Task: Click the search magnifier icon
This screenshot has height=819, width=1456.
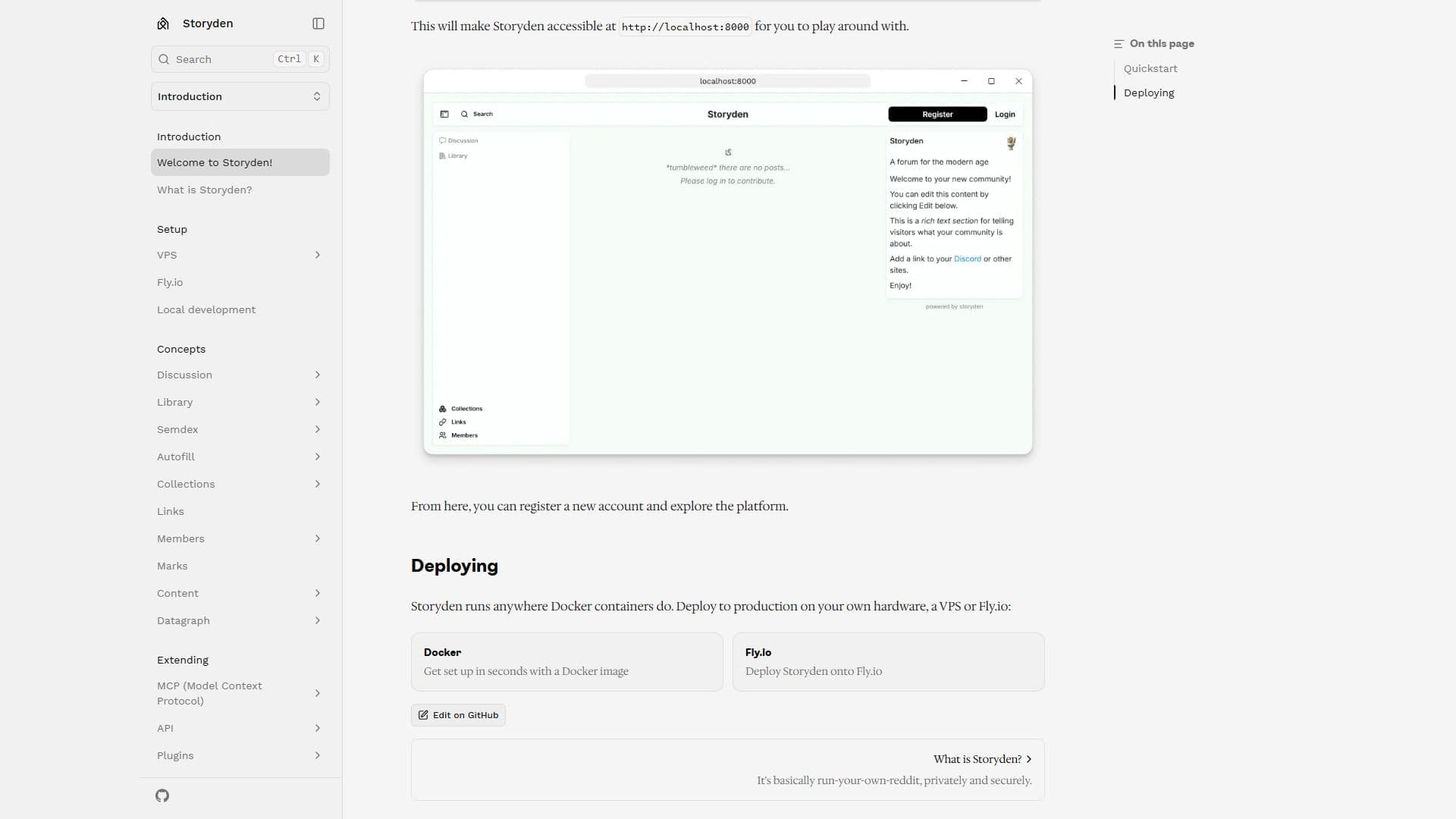Action: pos(164,59)
